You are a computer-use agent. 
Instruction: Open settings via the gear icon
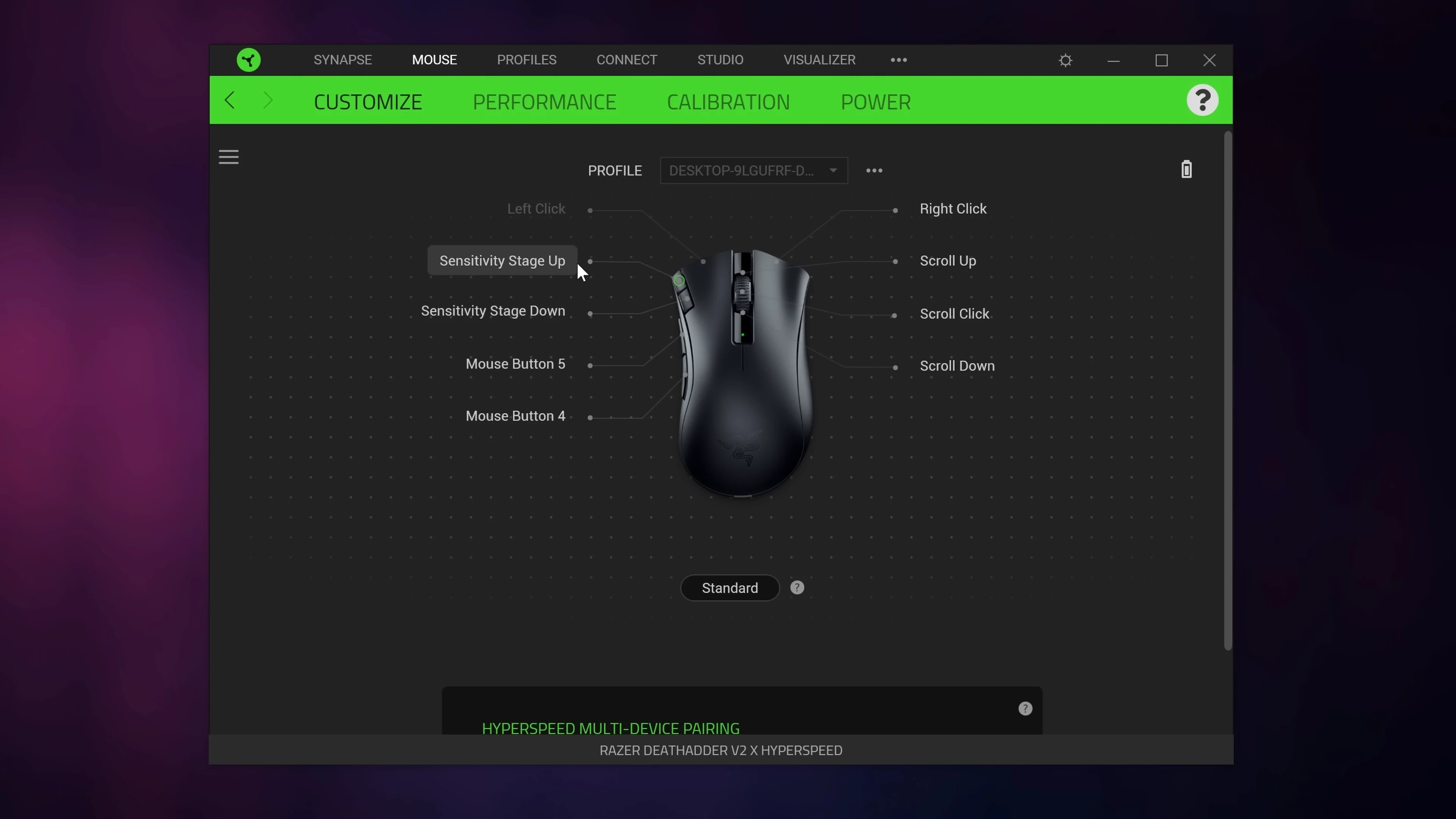(1065, 61)
